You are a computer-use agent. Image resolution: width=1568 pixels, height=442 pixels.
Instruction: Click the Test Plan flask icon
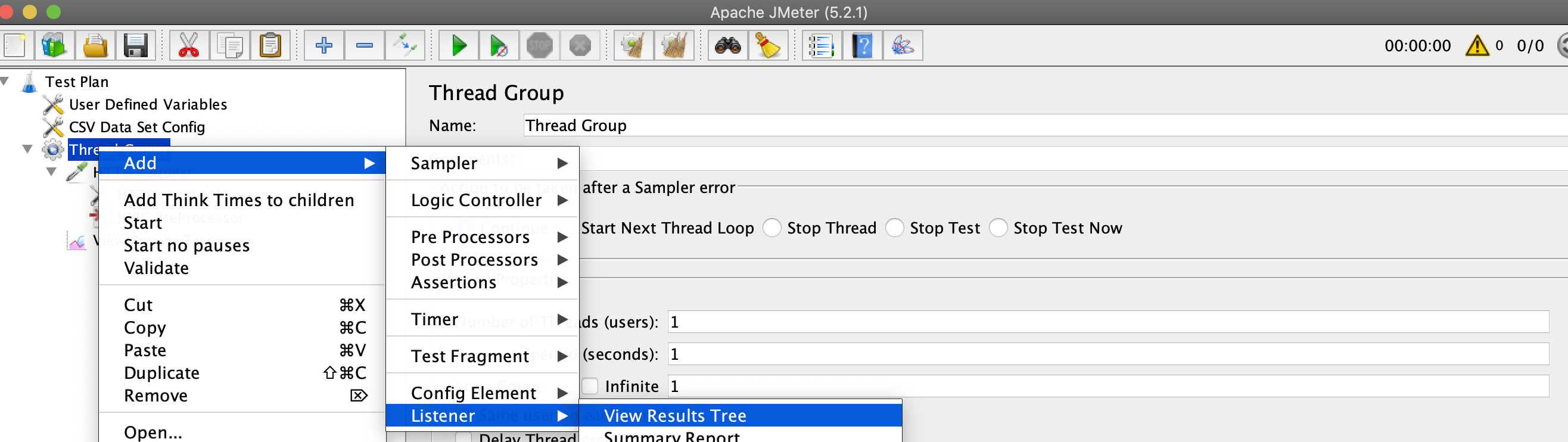tap(29, 82)
